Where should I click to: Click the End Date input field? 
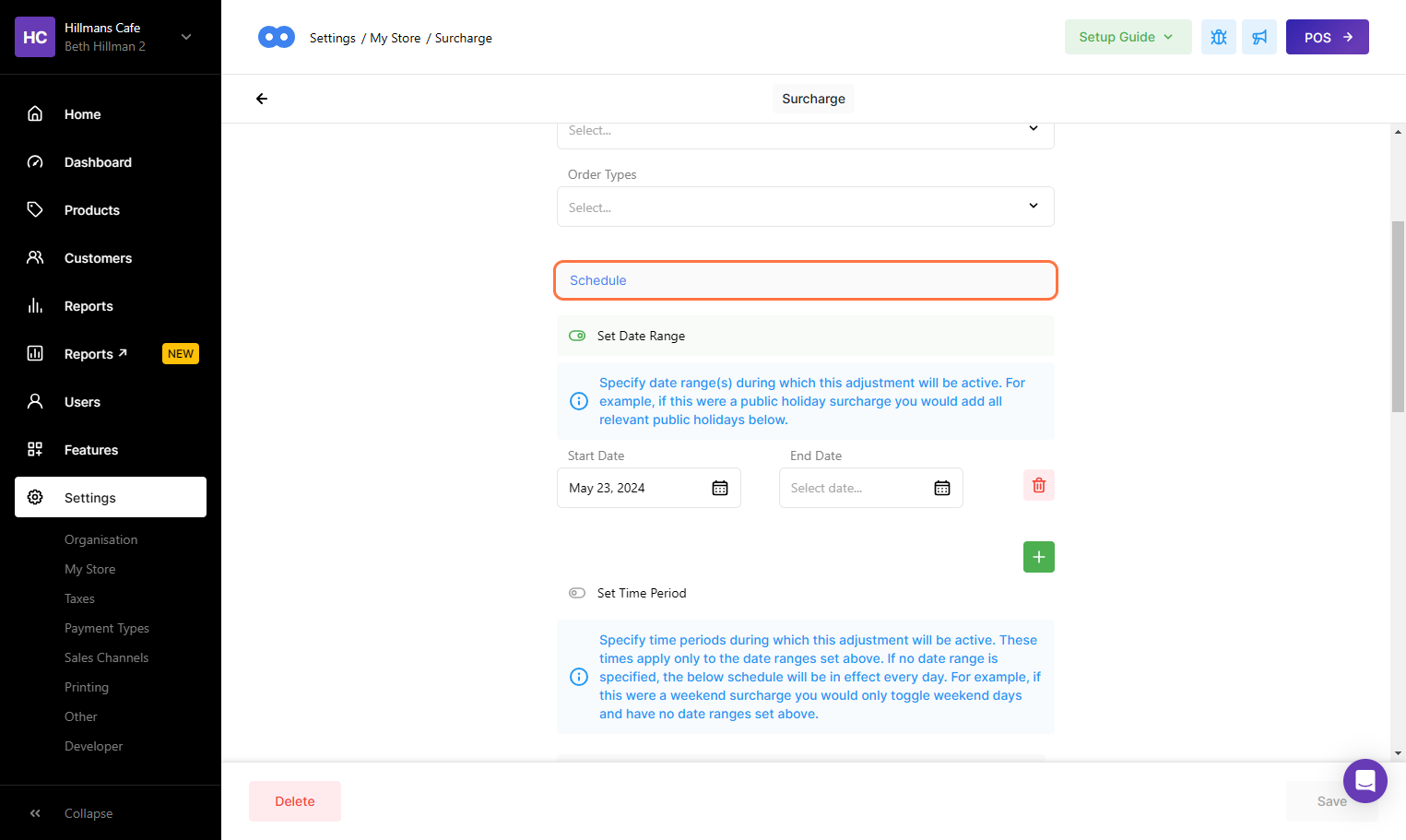point(853,488)
